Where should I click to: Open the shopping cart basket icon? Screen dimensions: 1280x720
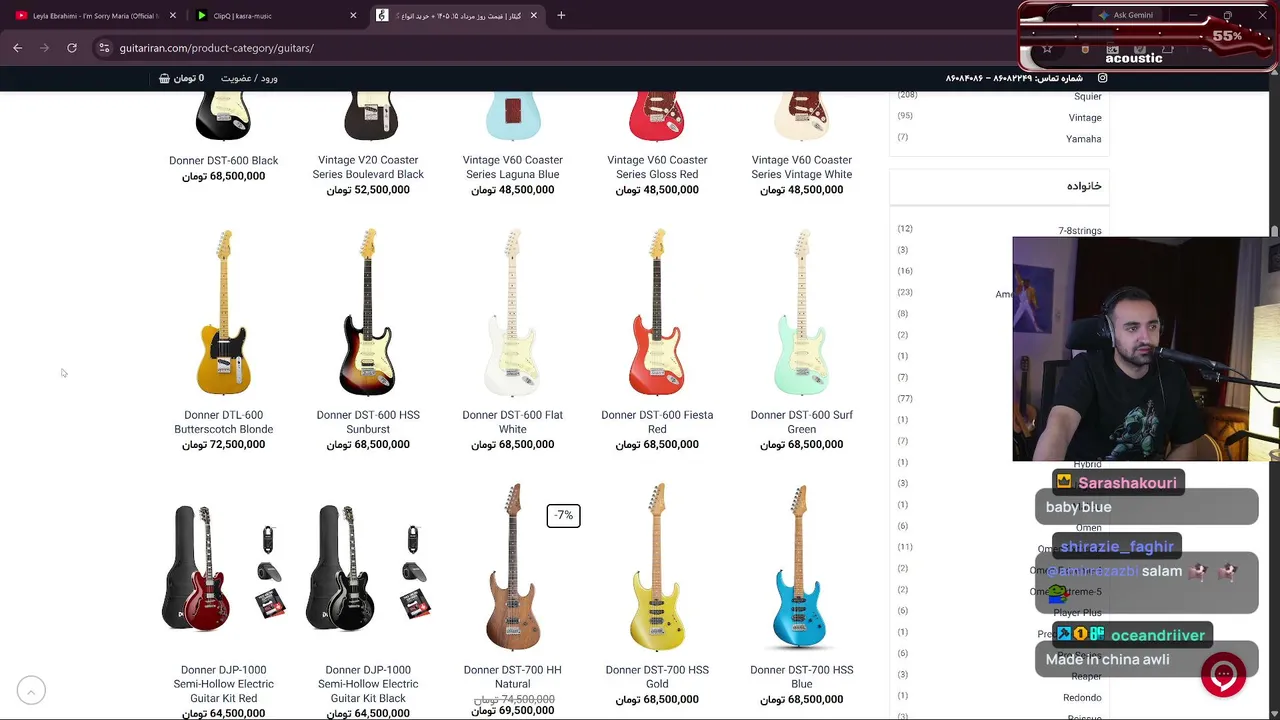(x=165, y=78)
